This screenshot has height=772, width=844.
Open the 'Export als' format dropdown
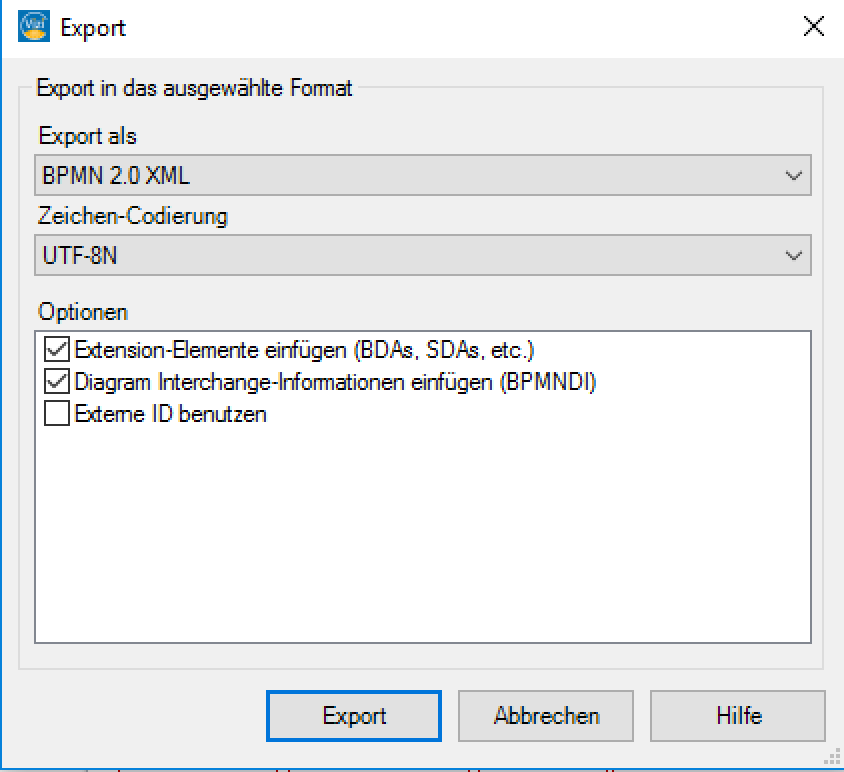[423, 176]
